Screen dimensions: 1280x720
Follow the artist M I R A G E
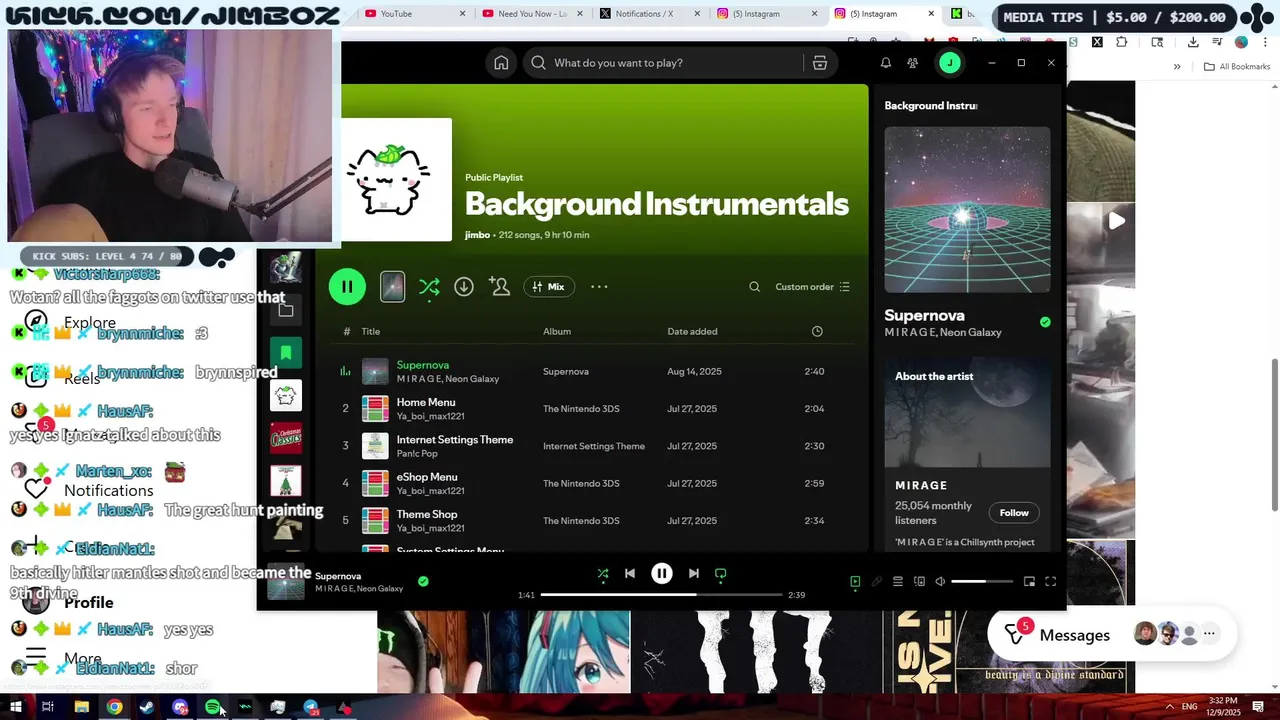(1014, 513)
